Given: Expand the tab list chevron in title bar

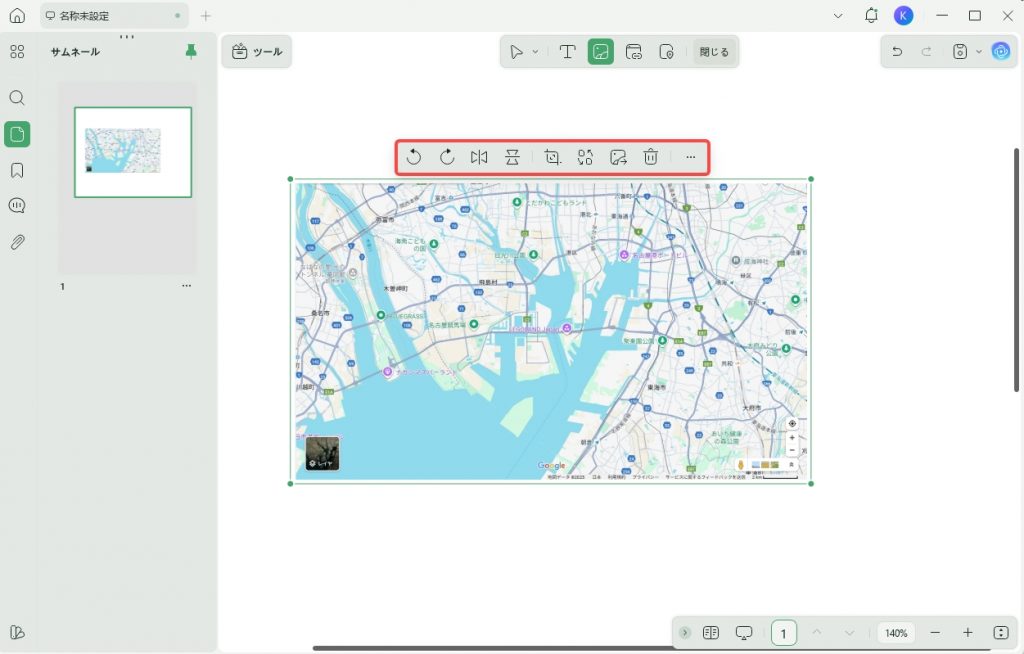Looking at the screenshot, I should click(x=838, y=16).
